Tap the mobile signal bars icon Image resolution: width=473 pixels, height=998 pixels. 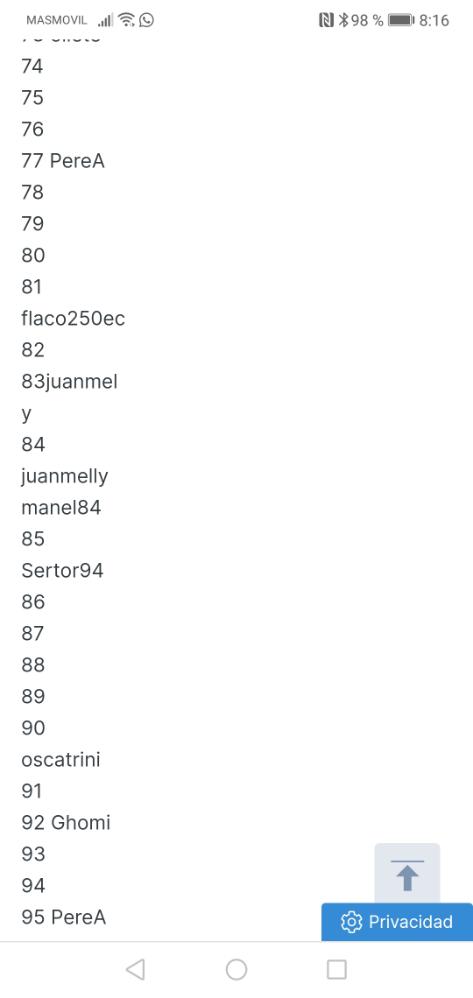[x=106, y=20]
